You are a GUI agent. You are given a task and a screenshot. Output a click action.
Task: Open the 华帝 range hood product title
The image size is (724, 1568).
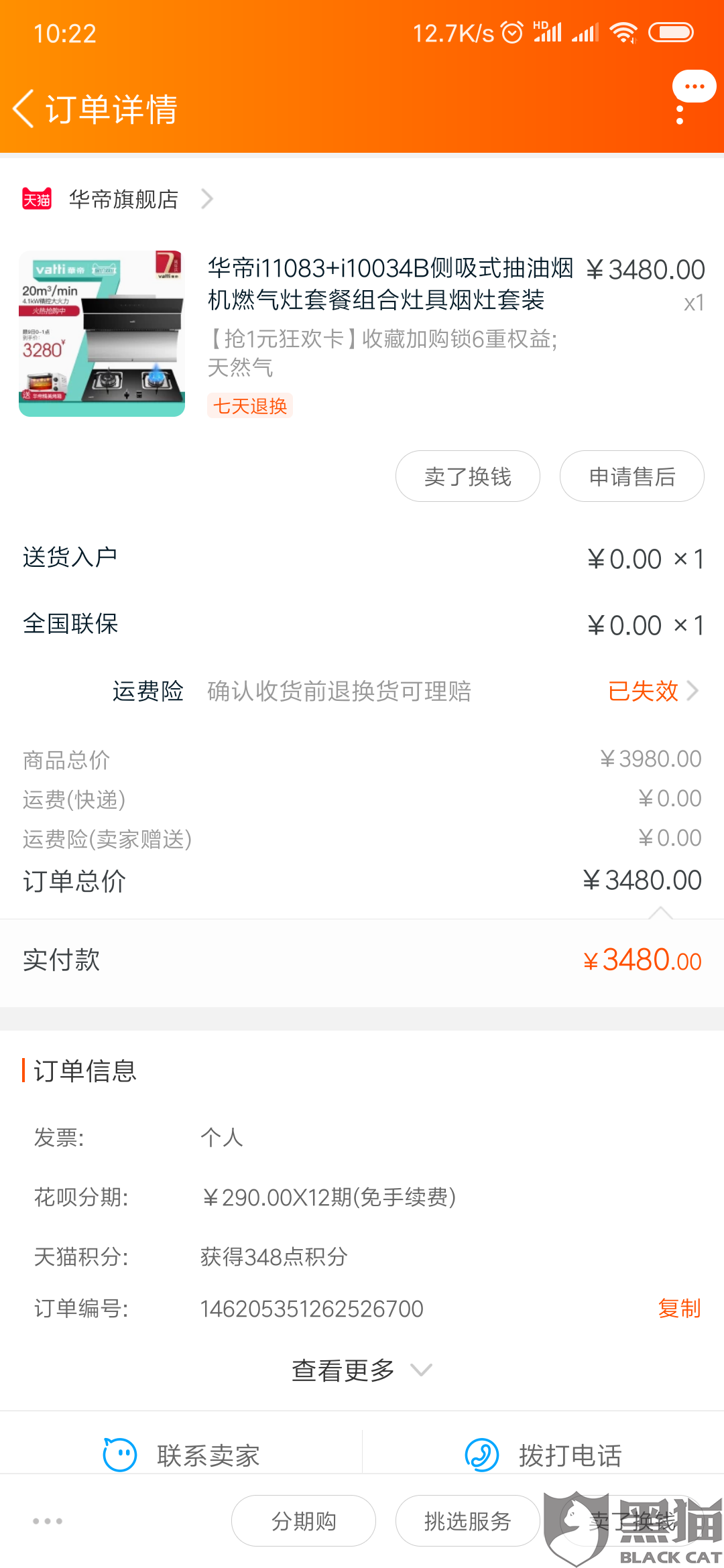pyautogui.click(x=390, y=284)
